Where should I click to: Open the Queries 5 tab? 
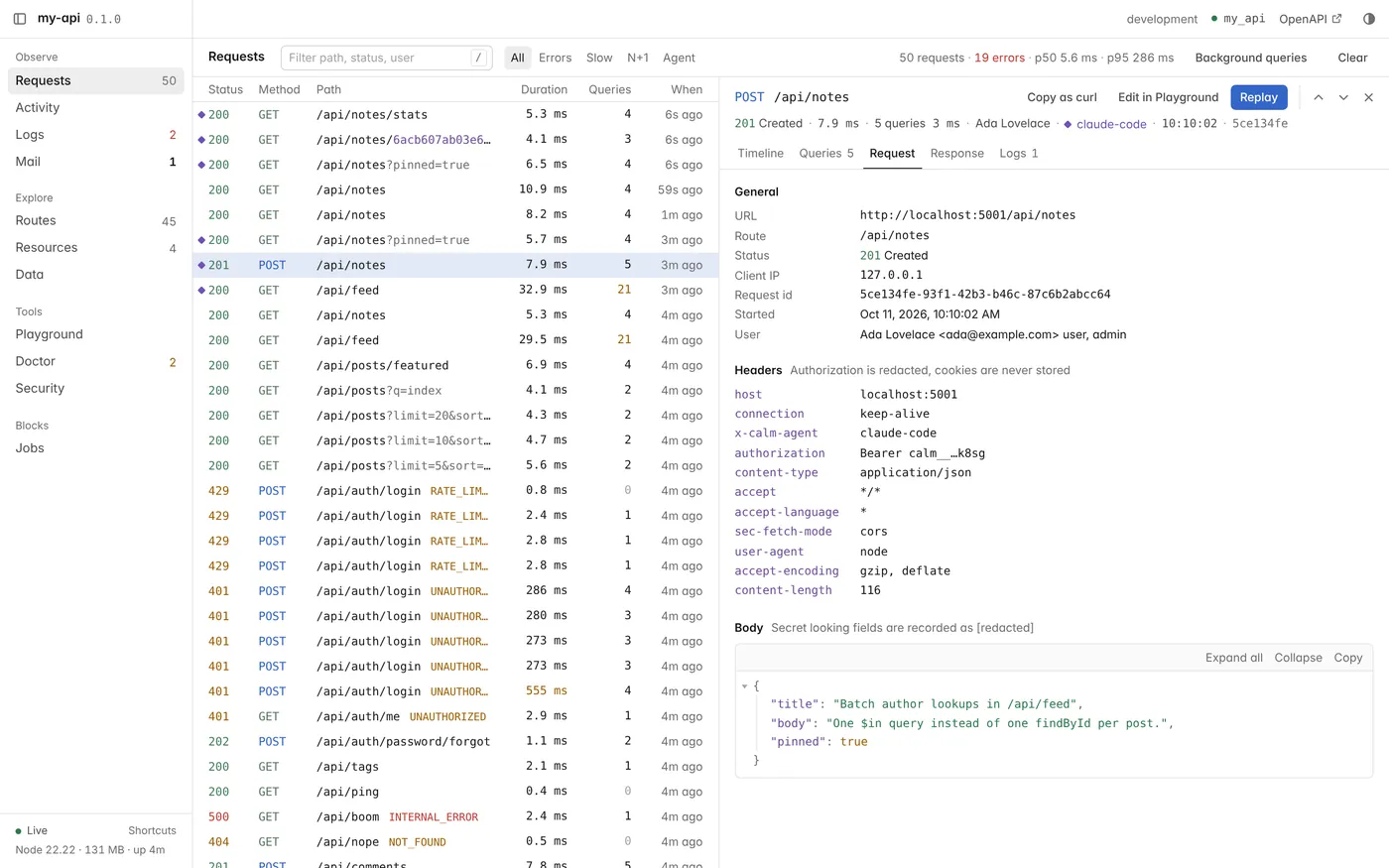[826, 153]
